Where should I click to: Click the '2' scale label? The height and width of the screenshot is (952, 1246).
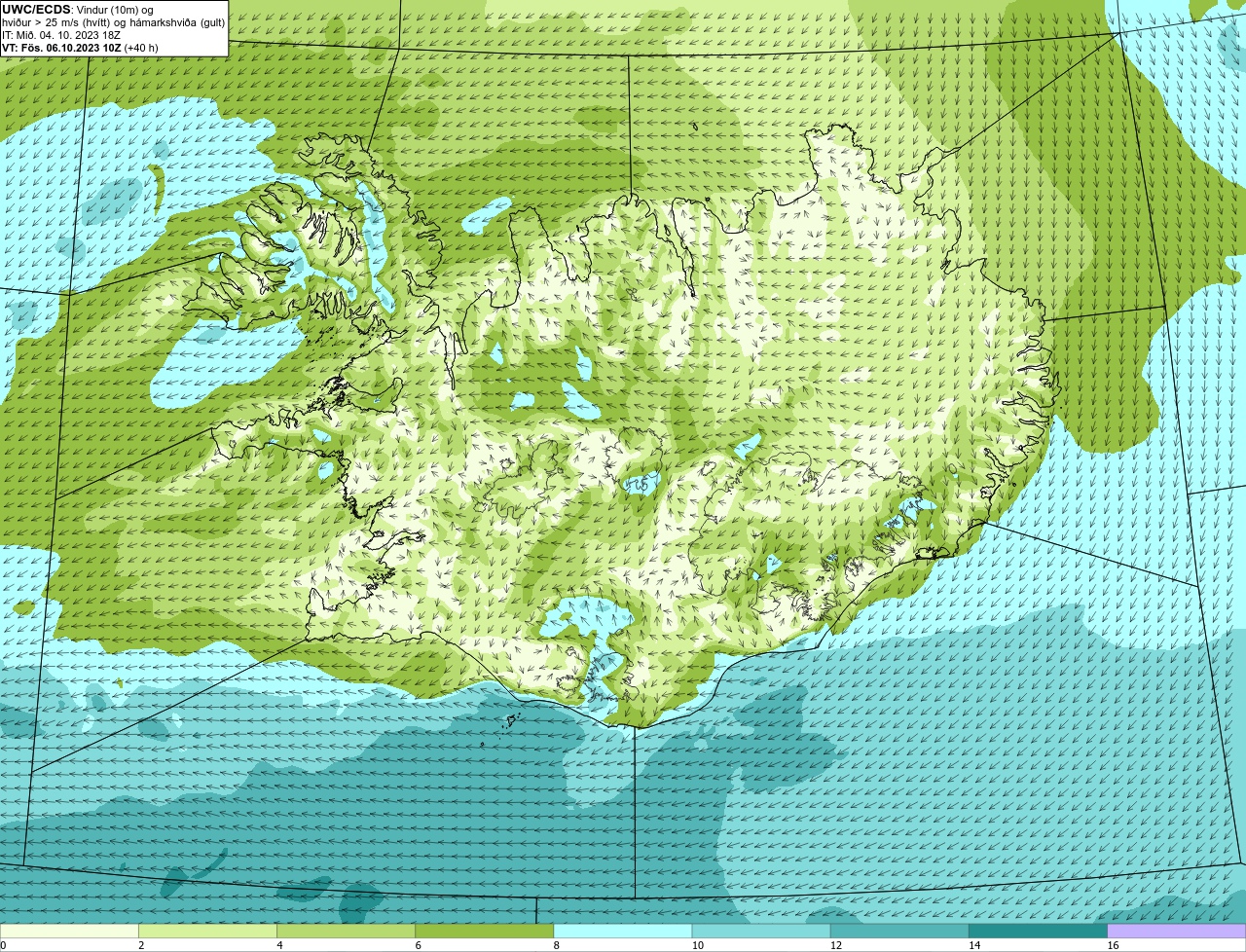point(141,945)
